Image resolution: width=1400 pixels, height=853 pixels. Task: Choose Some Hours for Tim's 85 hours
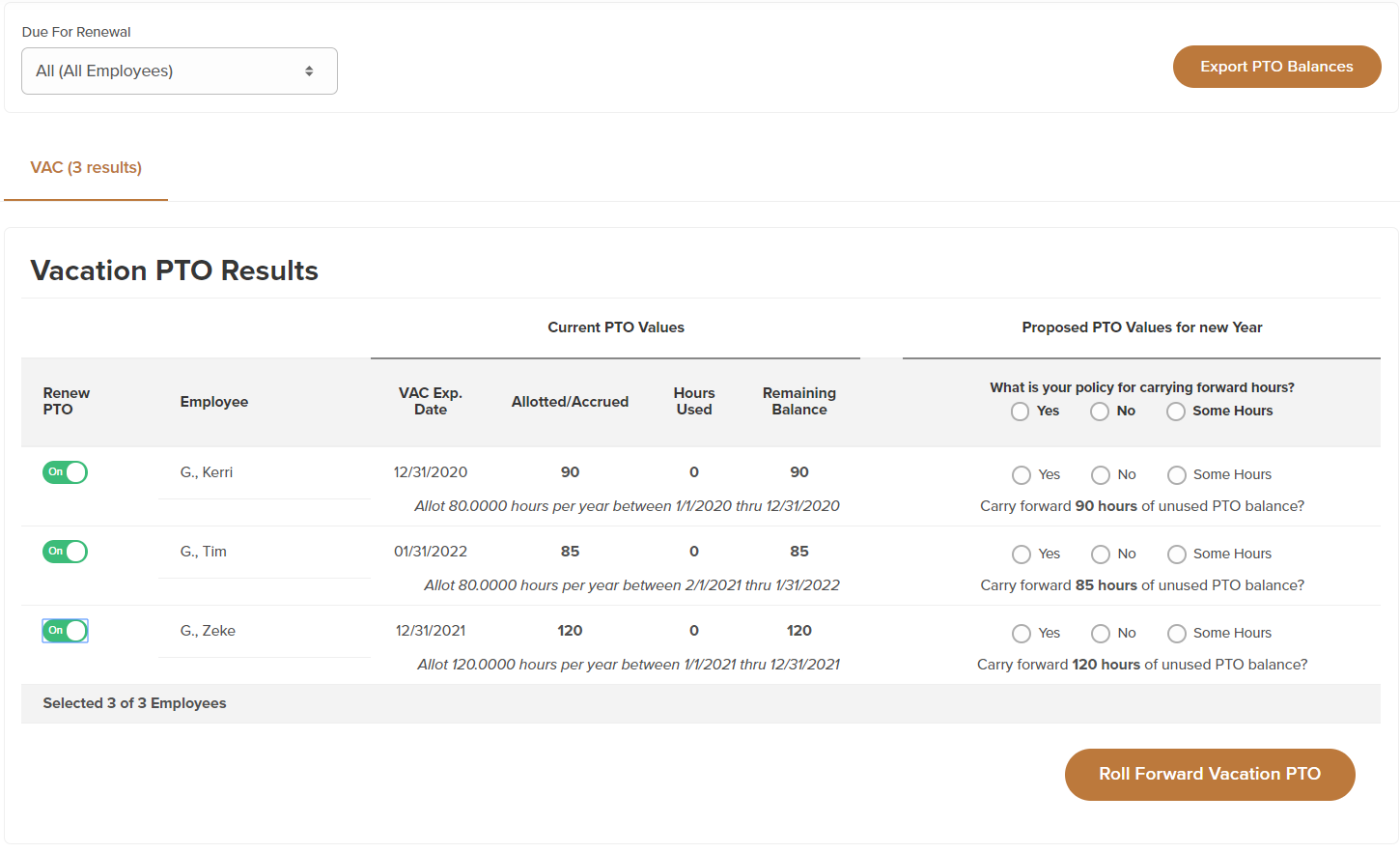(x=1176, y=554)
